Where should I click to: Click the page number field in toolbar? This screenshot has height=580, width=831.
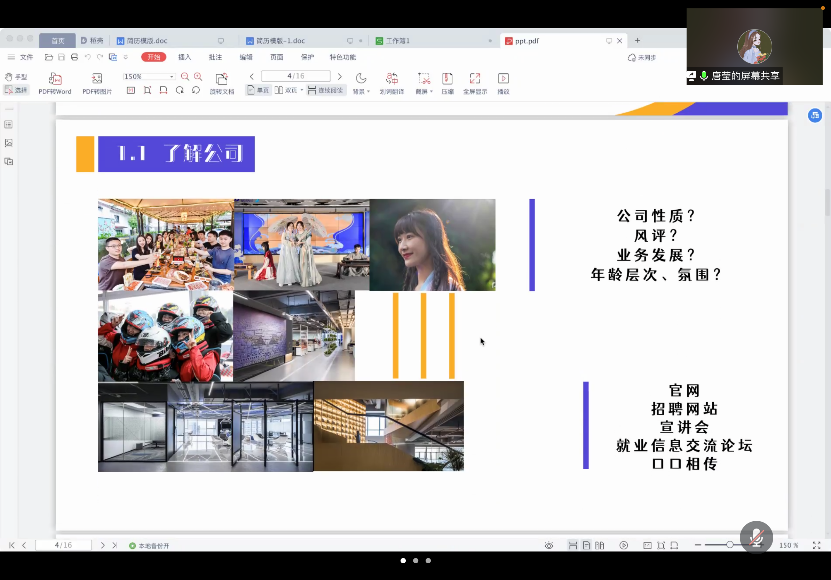[x=295, y=76]
